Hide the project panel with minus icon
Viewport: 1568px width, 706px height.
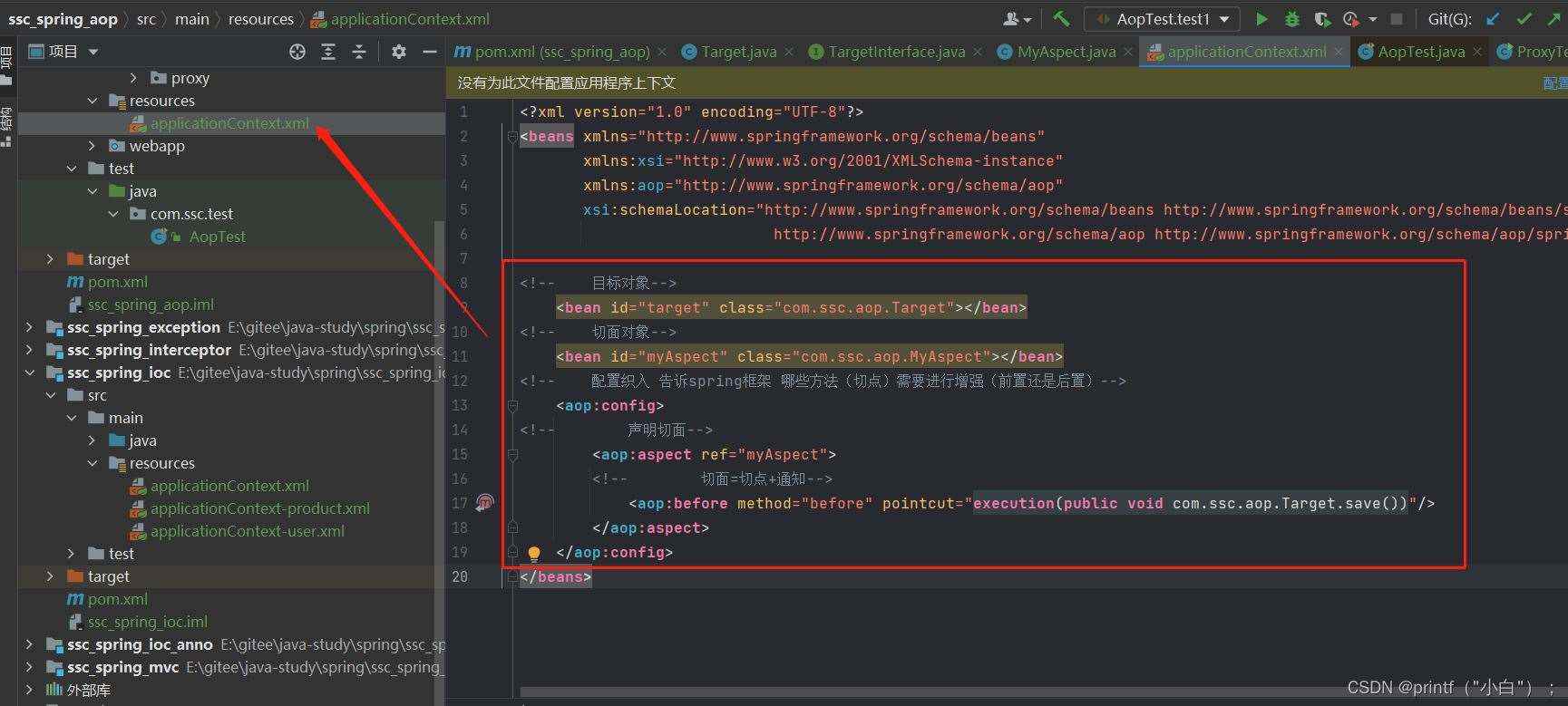point(430,52)
